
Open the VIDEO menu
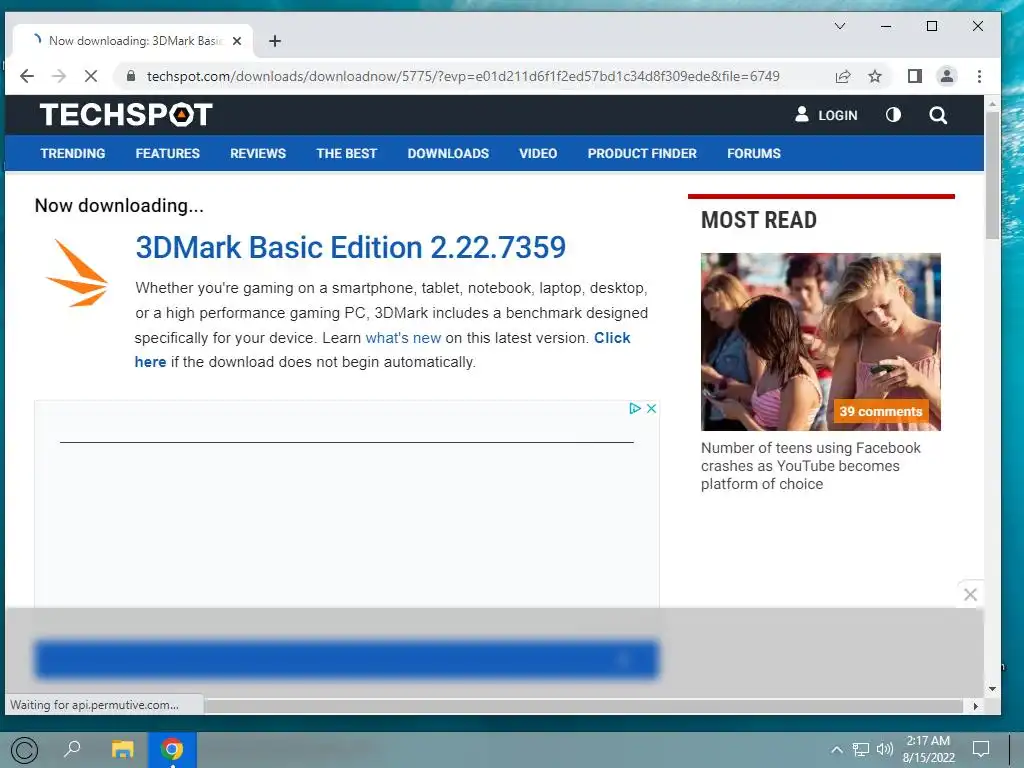tap(538, 153)
